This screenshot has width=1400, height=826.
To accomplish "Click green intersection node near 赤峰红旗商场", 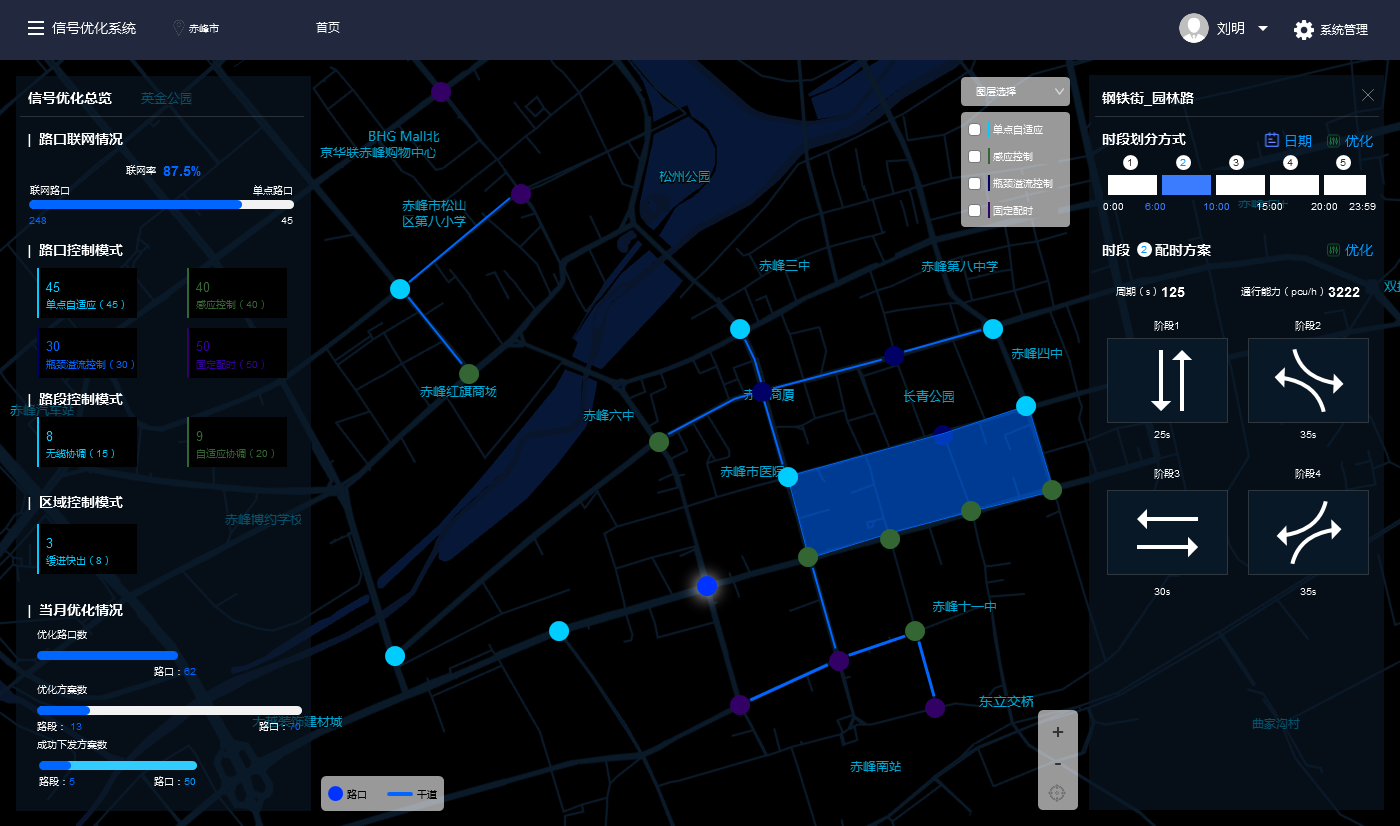I will tap(469, 374).
